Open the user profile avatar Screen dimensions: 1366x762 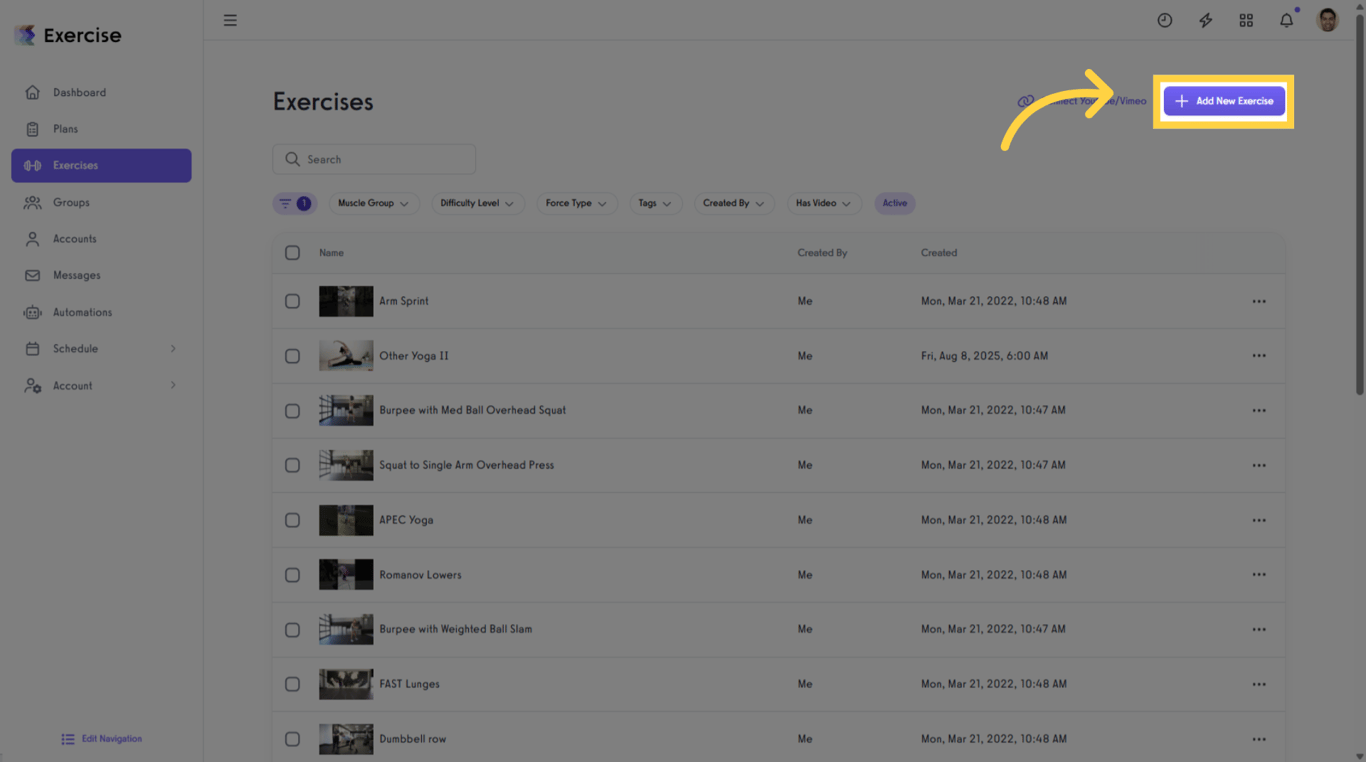(1328, 20)
